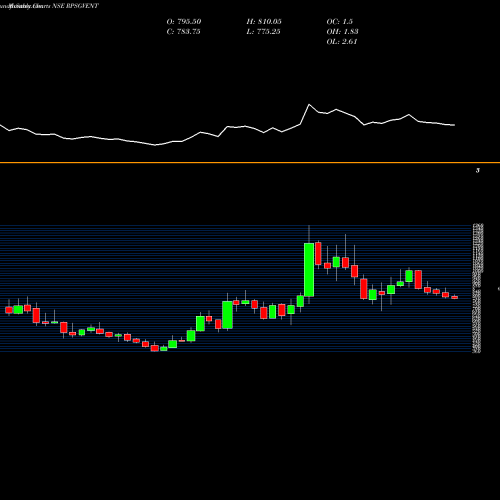The image size is (500, 500).
Task: Select the high value H: 810.05
Action: tap(264, 22)
